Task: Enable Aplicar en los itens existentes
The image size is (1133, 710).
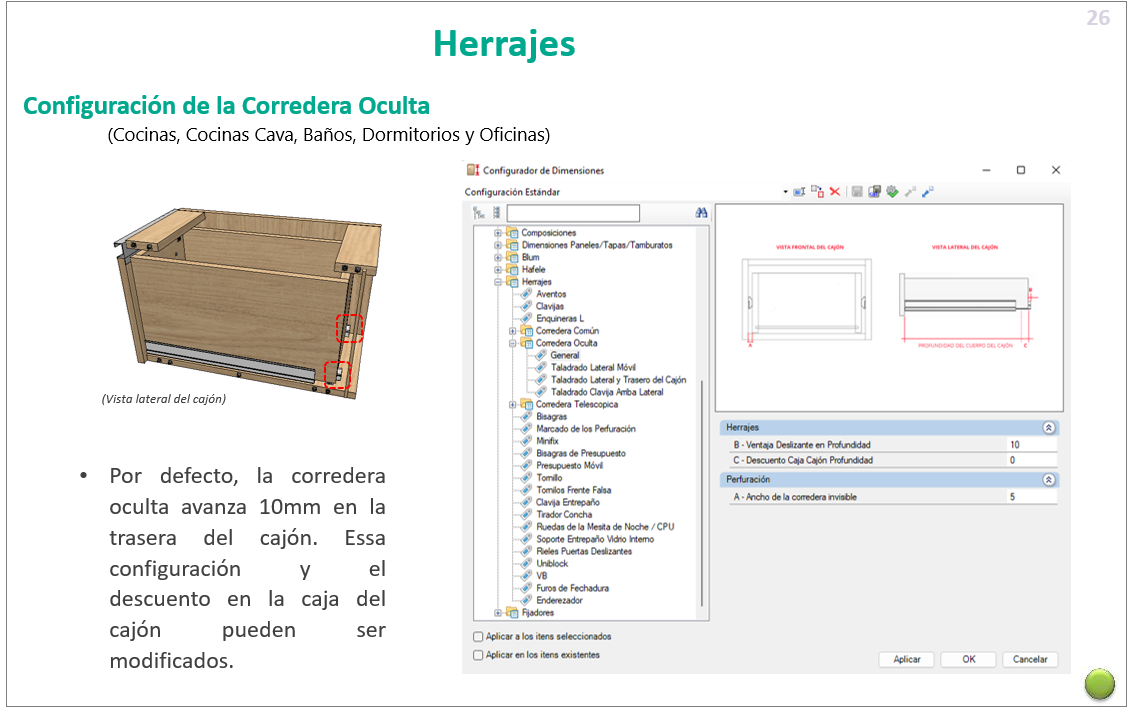Action: click(478, 655)
